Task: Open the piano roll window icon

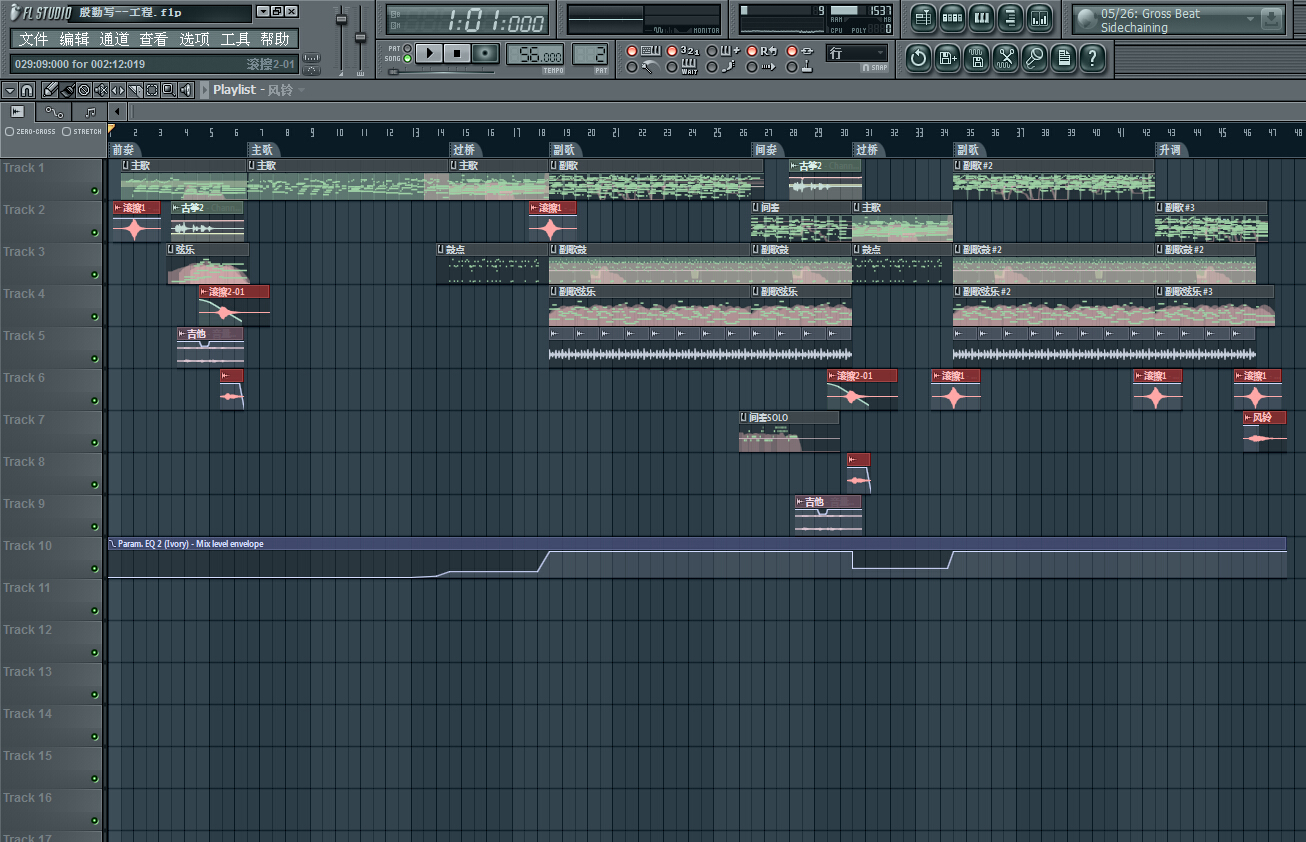Action: pos(981,18)
